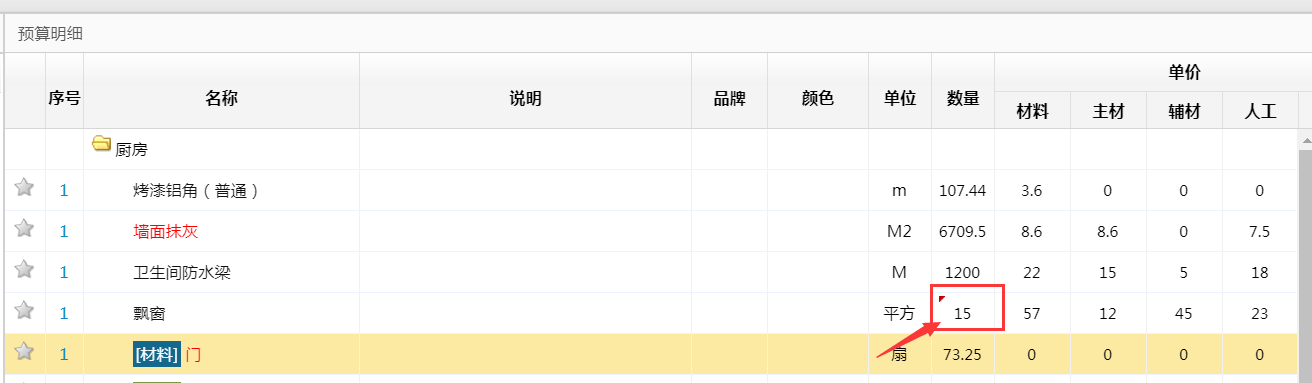1312x383 pixels.
Task: Star the 烤漆铝角（普通） row
Action: click(x=24, y=188)
